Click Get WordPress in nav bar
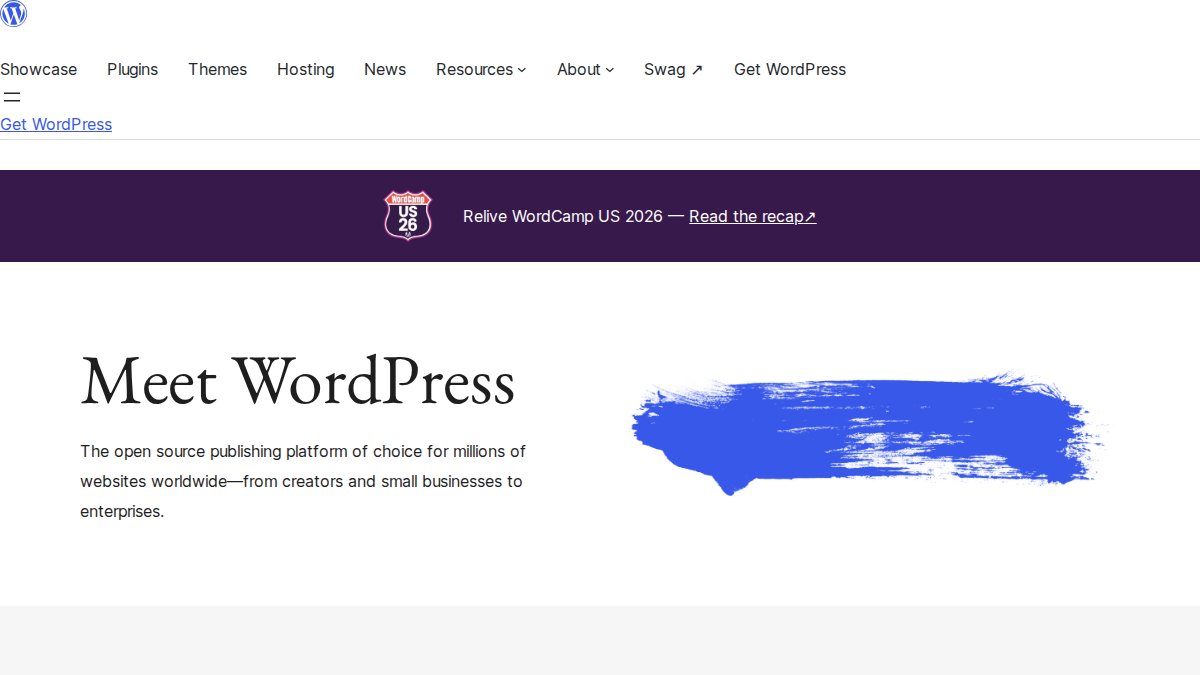The image size is (1200, 675). [790, 69]
